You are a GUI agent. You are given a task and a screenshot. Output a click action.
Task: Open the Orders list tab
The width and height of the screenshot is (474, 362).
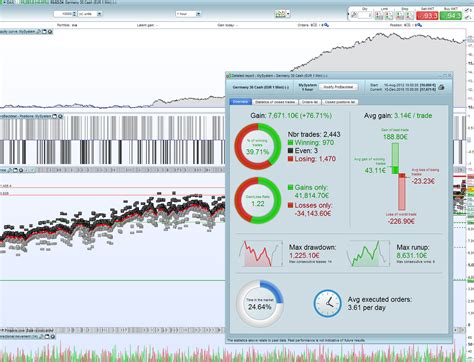[x=310, y=102]
